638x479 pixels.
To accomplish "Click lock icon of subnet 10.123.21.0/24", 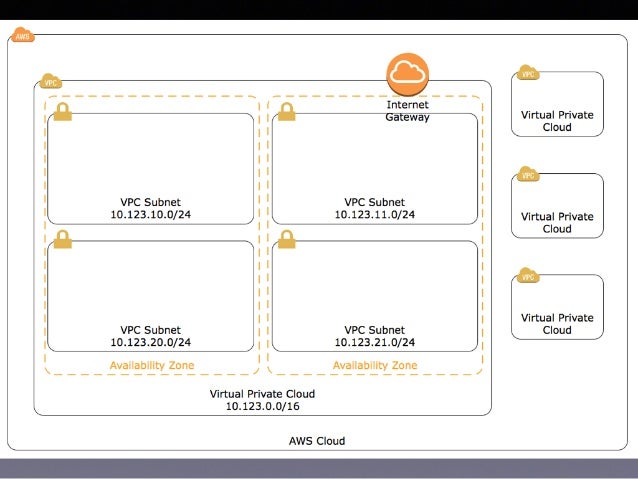I will tap(286, 239).
